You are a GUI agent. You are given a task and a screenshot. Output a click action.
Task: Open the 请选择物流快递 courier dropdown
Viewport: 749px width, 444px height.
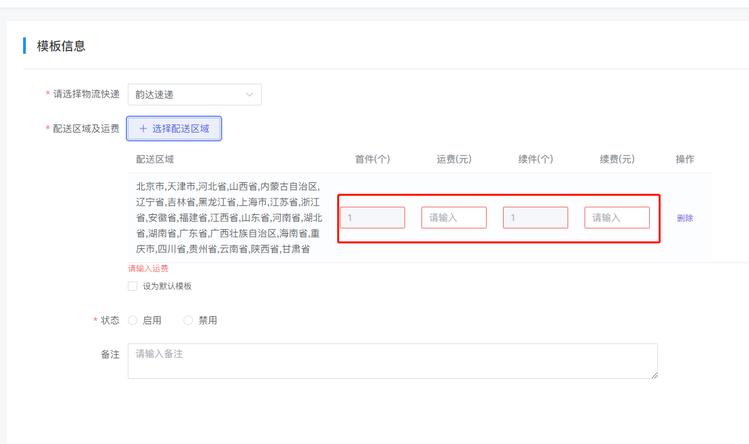click(194, 95)
